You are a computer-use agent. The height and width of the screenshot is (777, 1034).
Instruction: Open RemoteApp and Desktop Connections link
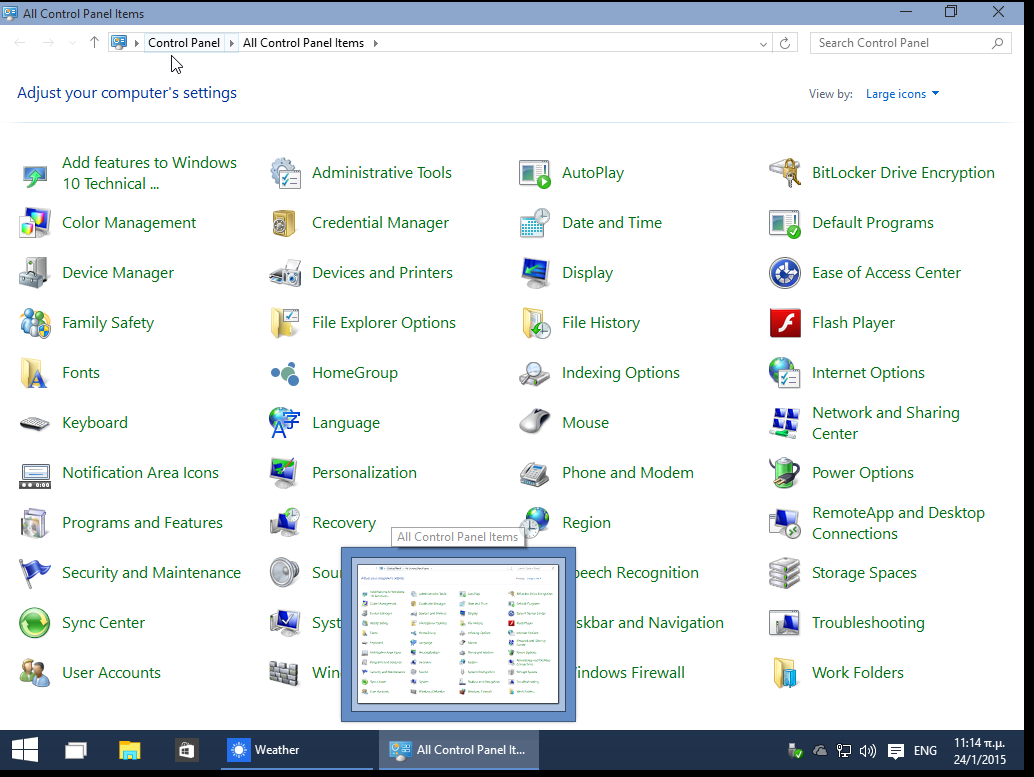click(x=898, y=523)
